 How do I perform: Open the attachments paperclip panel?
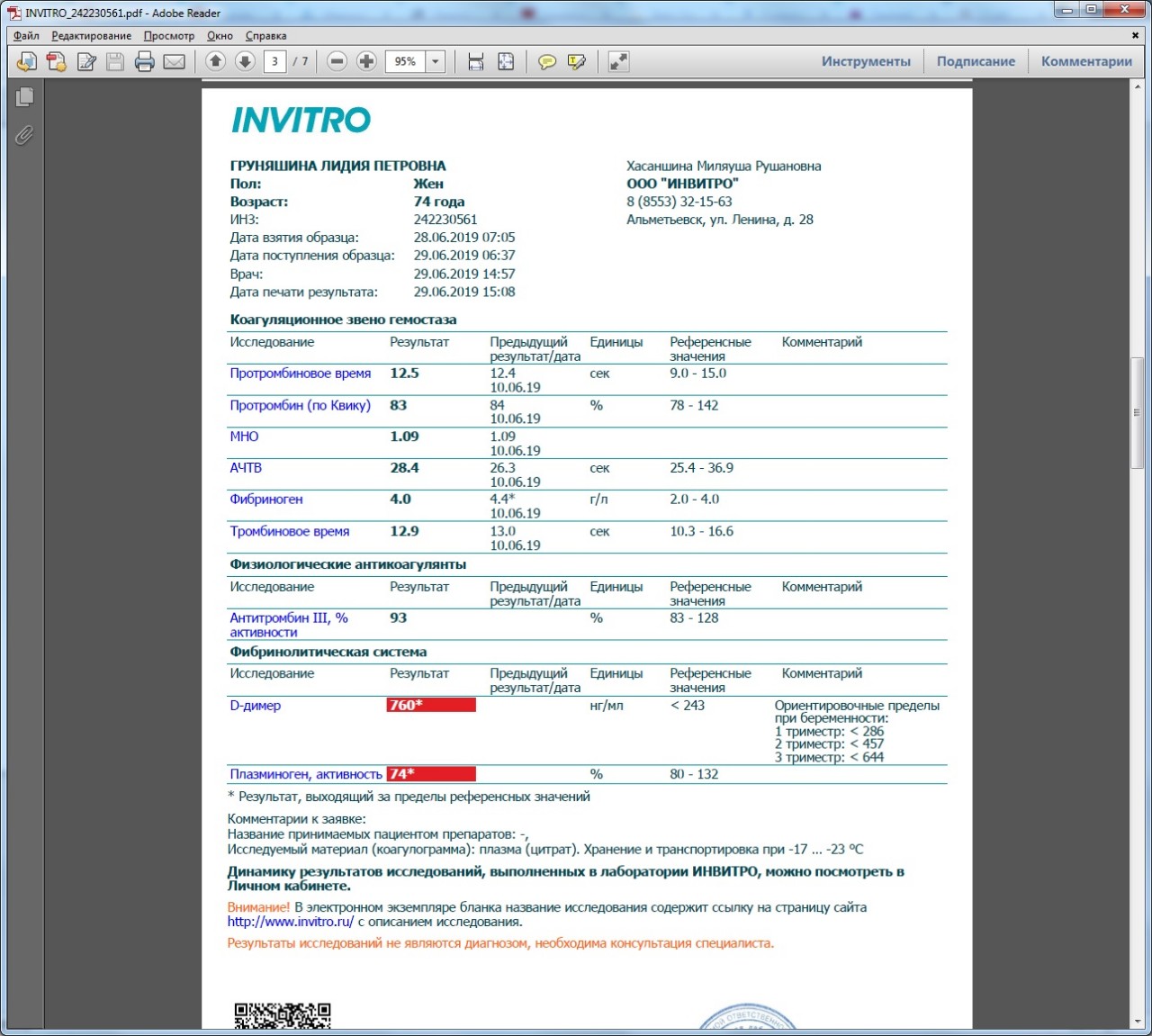[24, 135]
